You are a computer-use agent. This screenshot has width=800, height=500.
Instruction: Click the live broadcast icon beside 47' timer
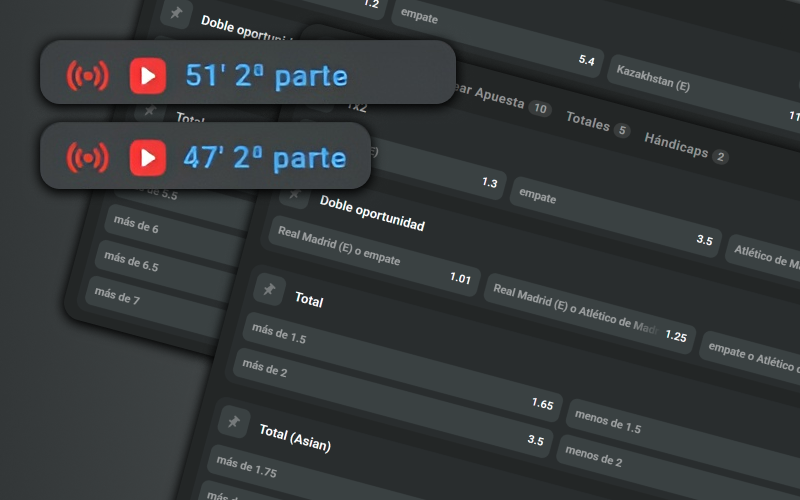click(x=87, y=157)
